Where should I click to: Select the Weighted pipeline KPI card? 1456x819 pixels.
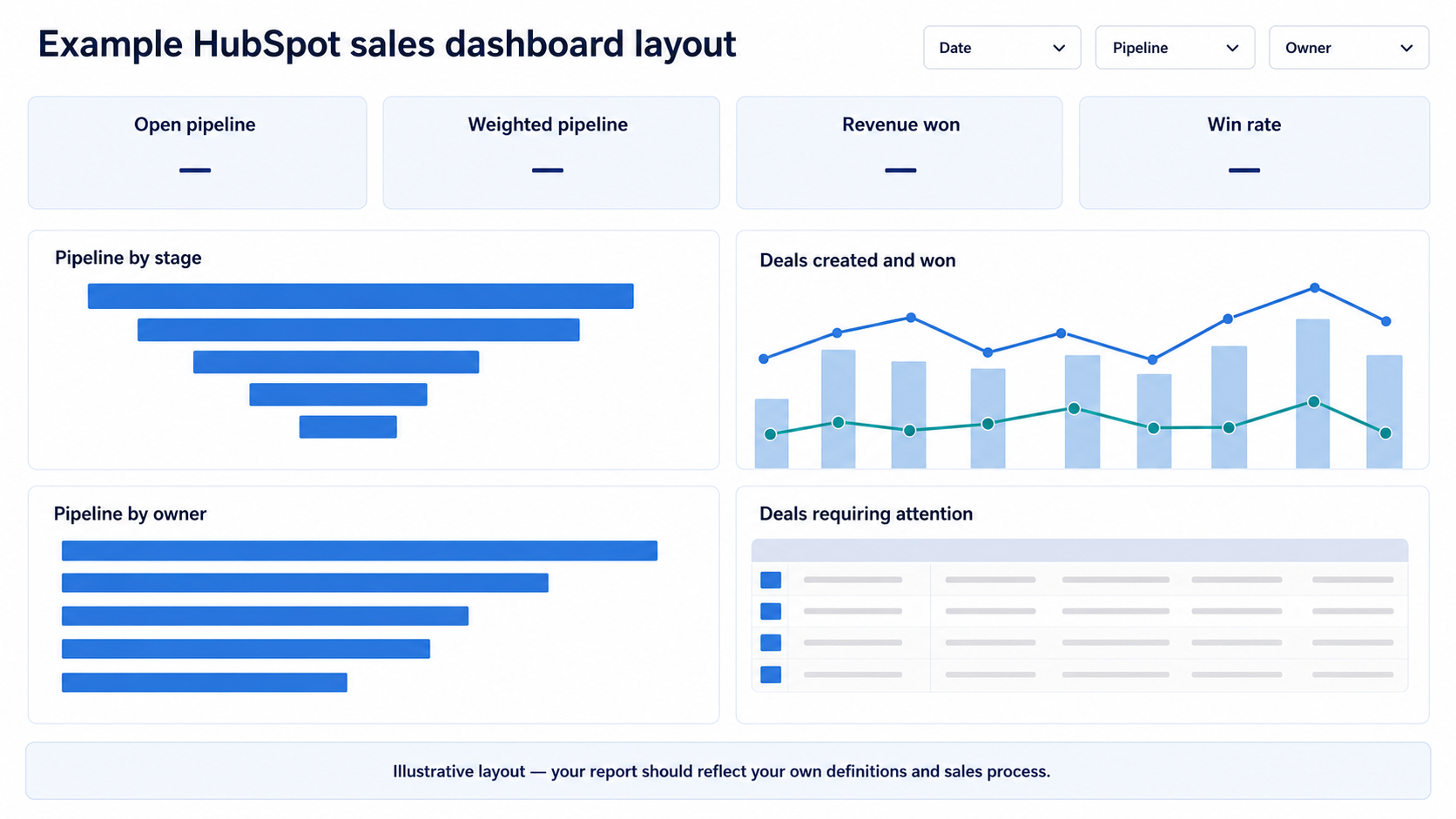551,152
